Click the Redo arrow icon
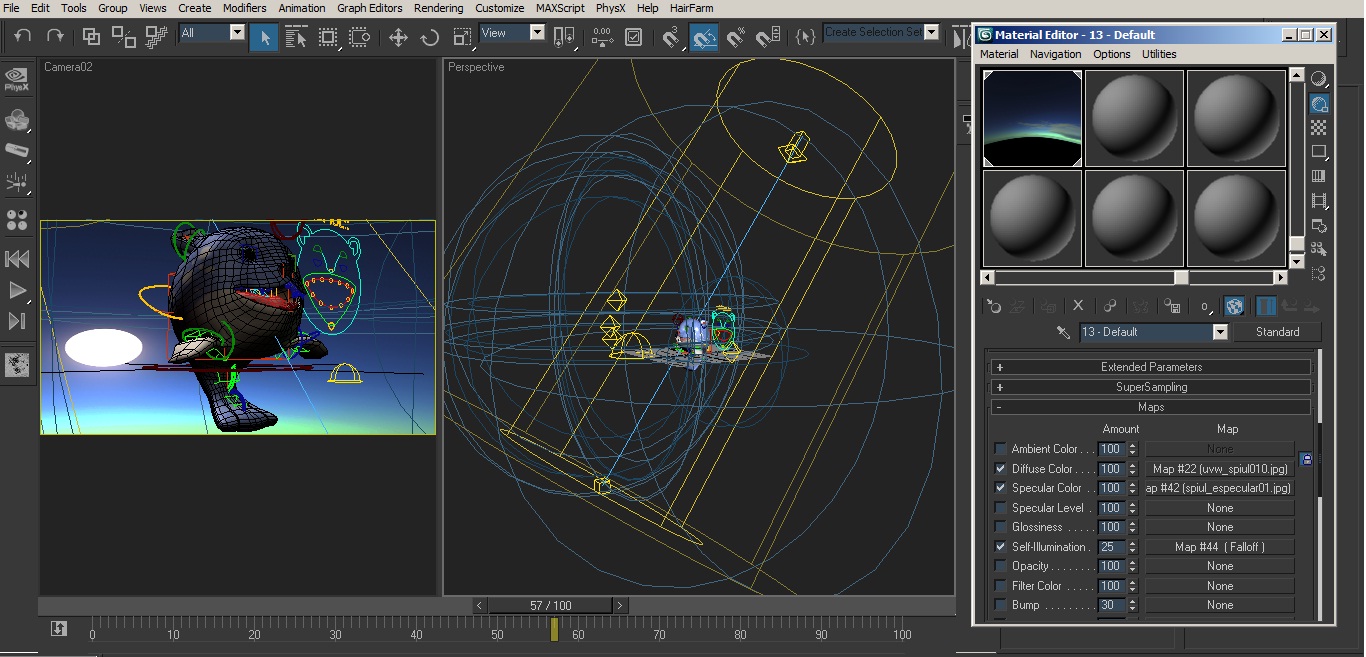The height and width of the screenshot is (657, 1366). point(55,37)
